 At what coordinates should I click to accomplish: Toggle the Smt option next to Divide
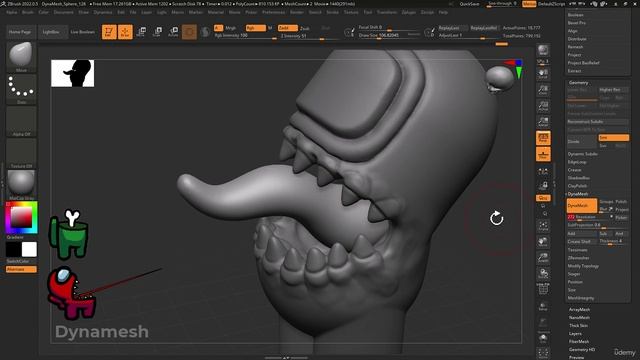pyautogui.click(x=613, y=138)
